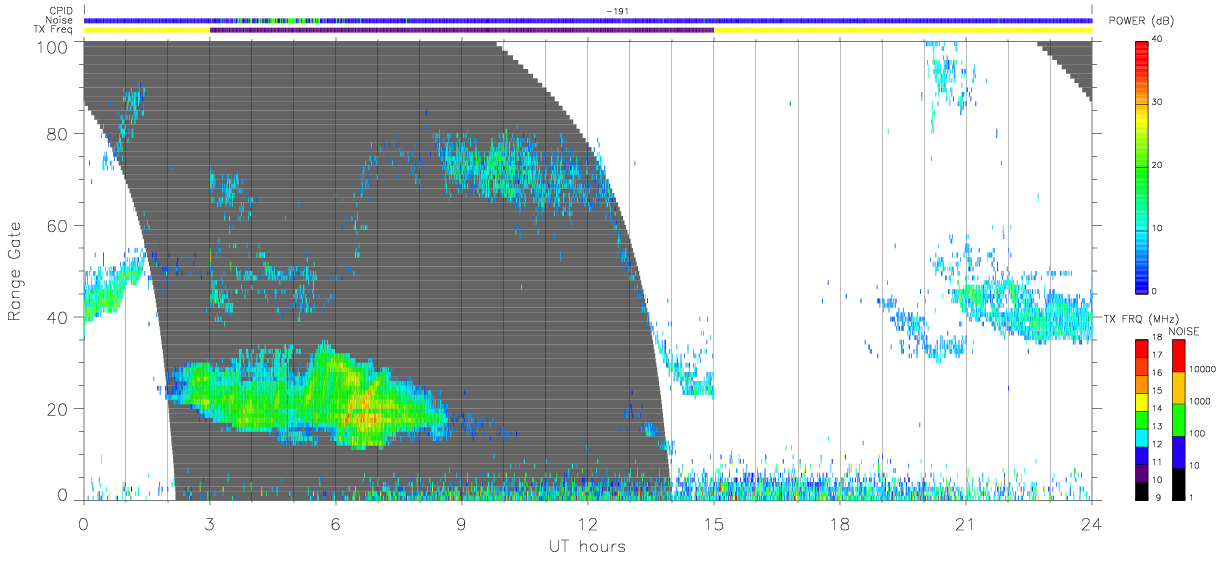
Task: Click the 17 tick on TX FRQ legend
Action: point(1157,355)
